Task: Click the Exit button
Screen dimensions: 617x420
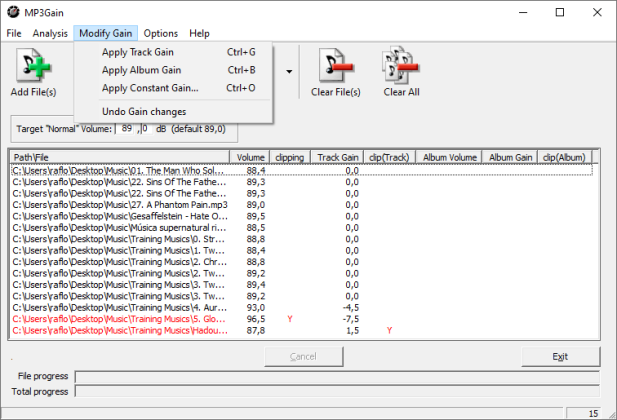Action: click(560, 357)
